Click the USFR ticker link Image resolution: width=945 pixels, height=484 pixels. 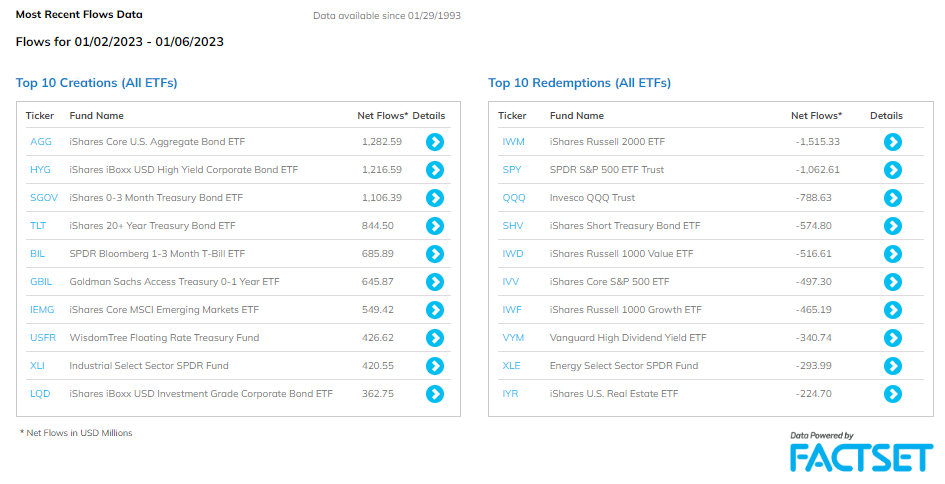[43, 338]
